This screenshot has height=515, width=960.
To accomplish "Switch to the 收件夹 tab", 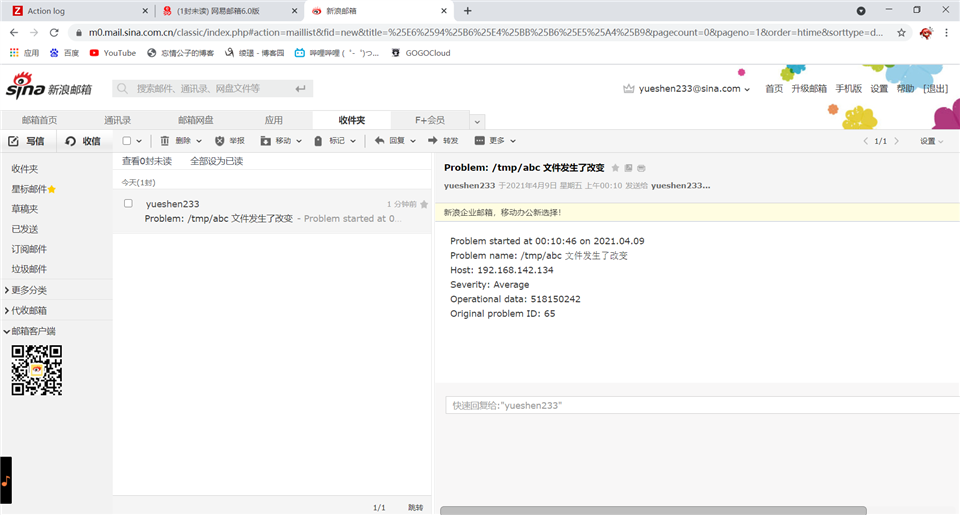I will point(351,120).
